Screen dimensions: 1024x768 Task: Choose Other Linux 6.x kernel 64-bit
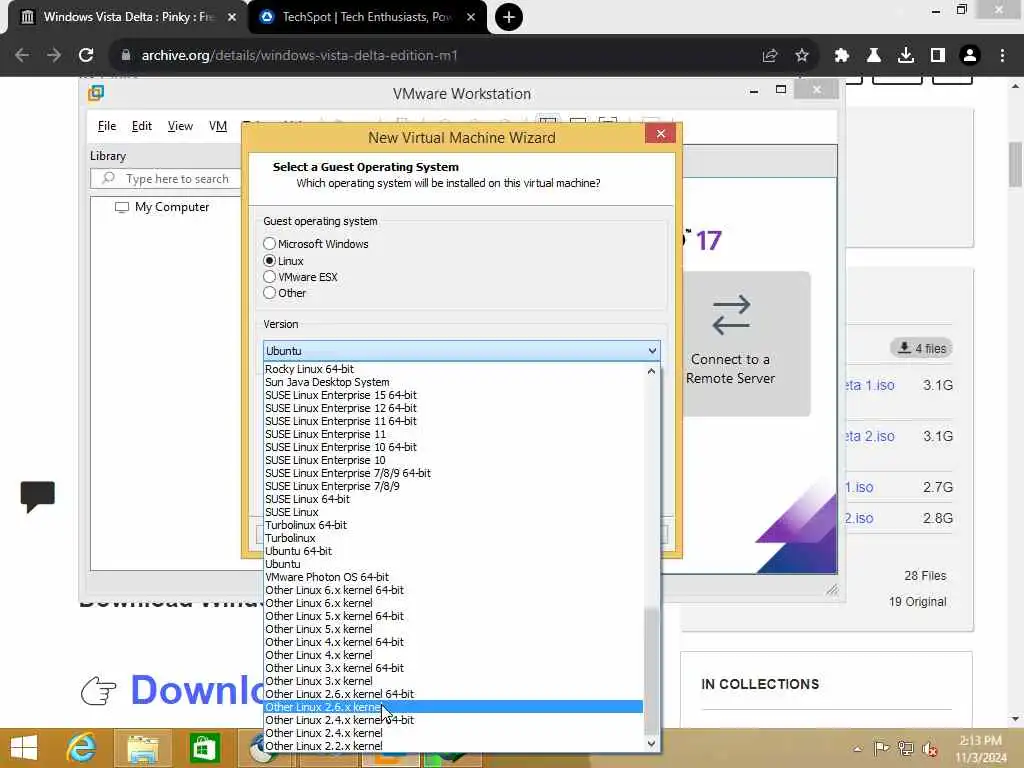pyautogui.click(x=453, y=590)
